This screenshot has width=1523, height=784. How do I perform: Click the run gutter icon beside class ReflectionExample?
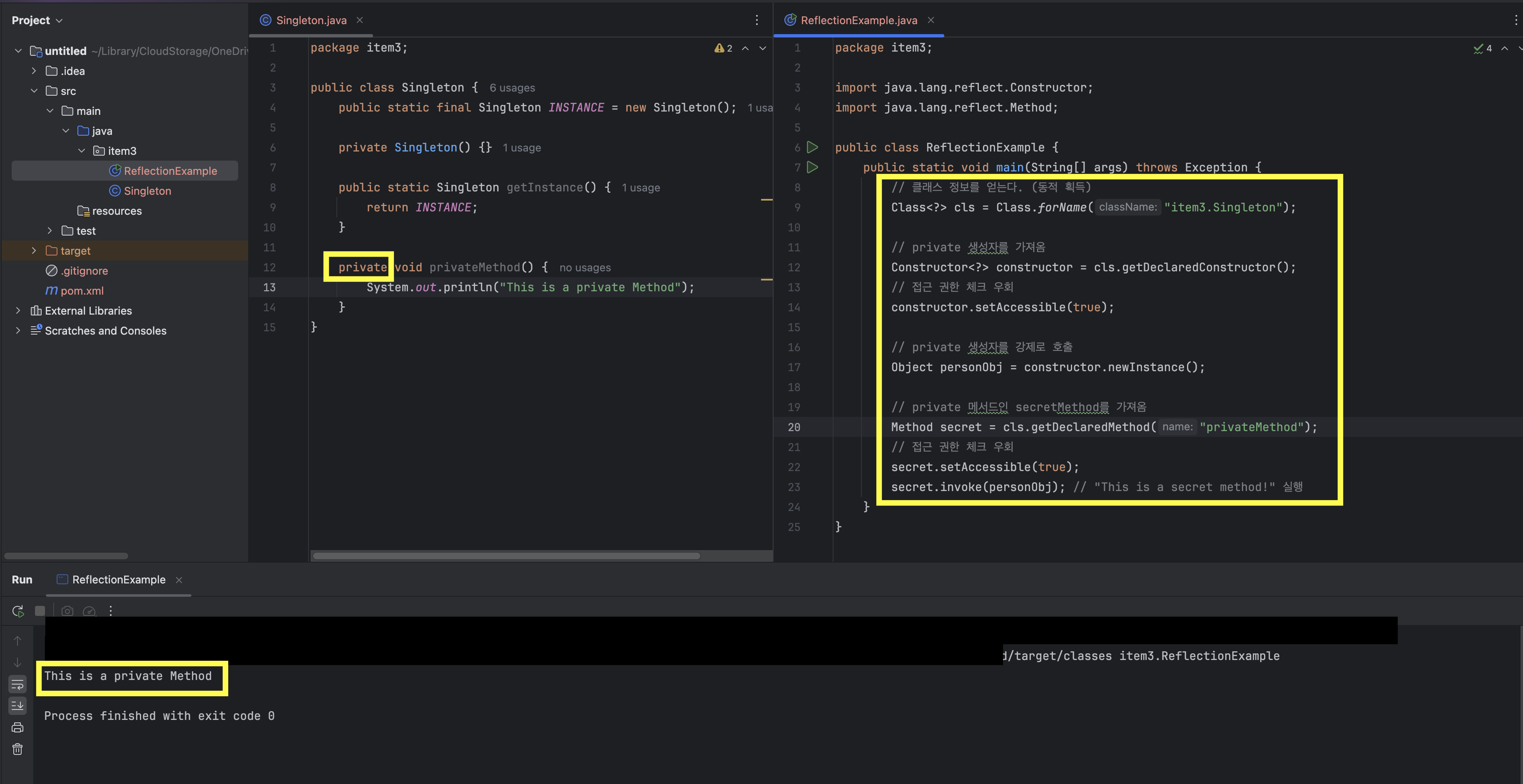[813, 147]
